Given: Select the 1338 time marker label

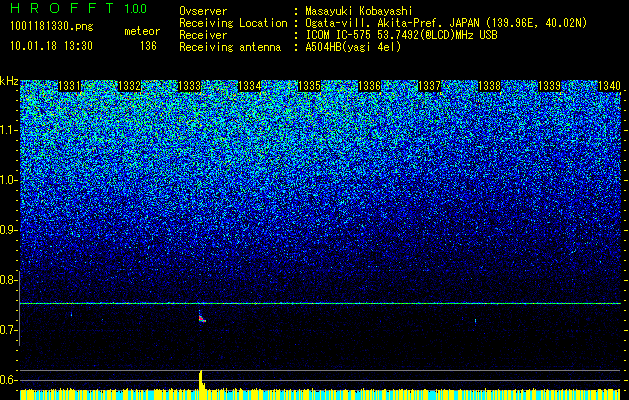Looking at the screenshot, I should [489, 86].
